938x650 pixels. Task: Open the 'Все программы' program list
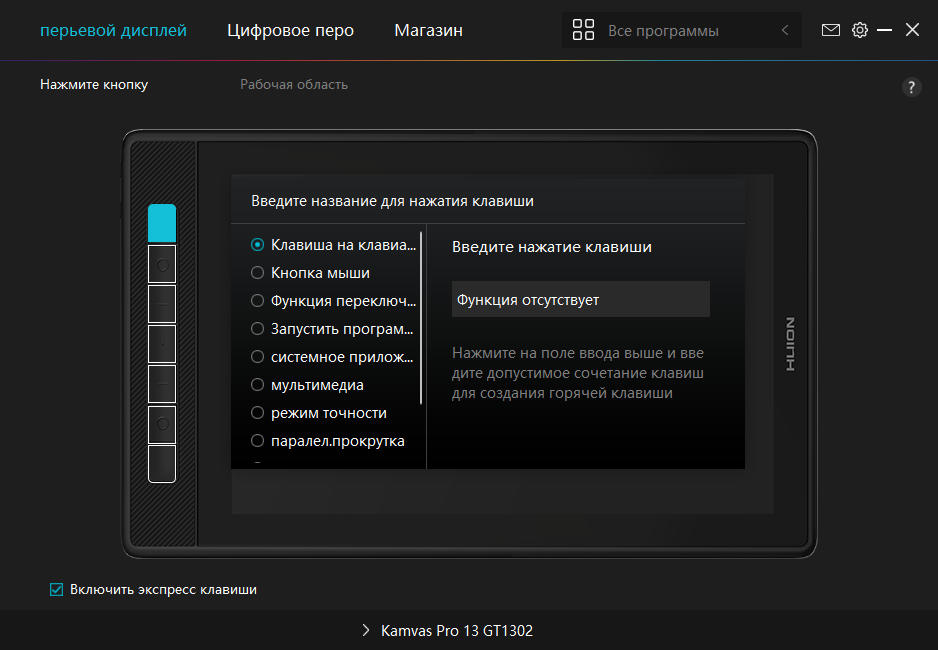[x=663, y=31]
